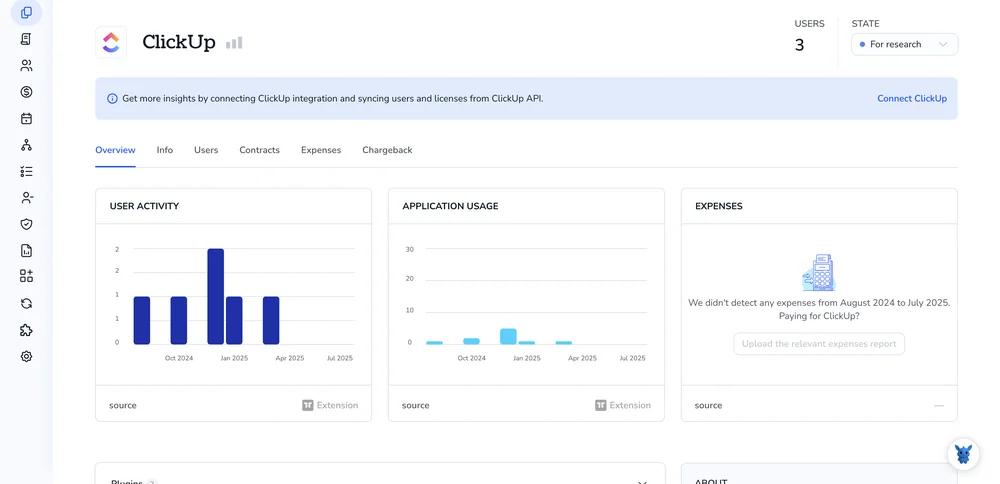This screenshot has height=484, width=1000.
Task: Click the ClickUp logo thumbnail
Action: point(111,42)
